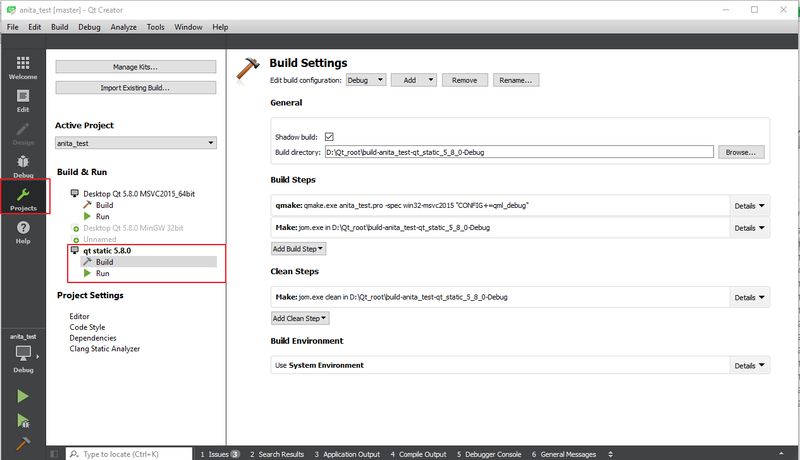Switch to Design mode

click(x=23, y=134)
